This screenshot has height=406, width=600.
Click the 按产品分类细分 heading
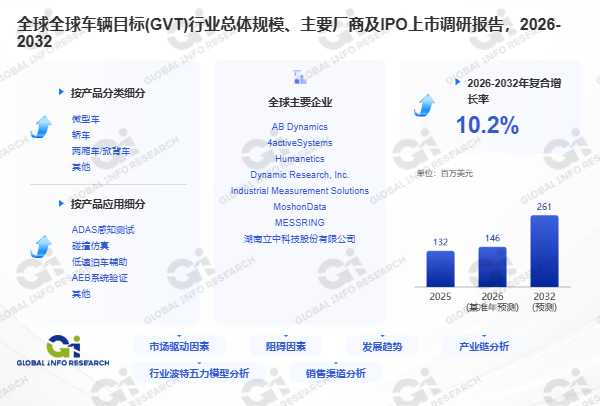108,93
